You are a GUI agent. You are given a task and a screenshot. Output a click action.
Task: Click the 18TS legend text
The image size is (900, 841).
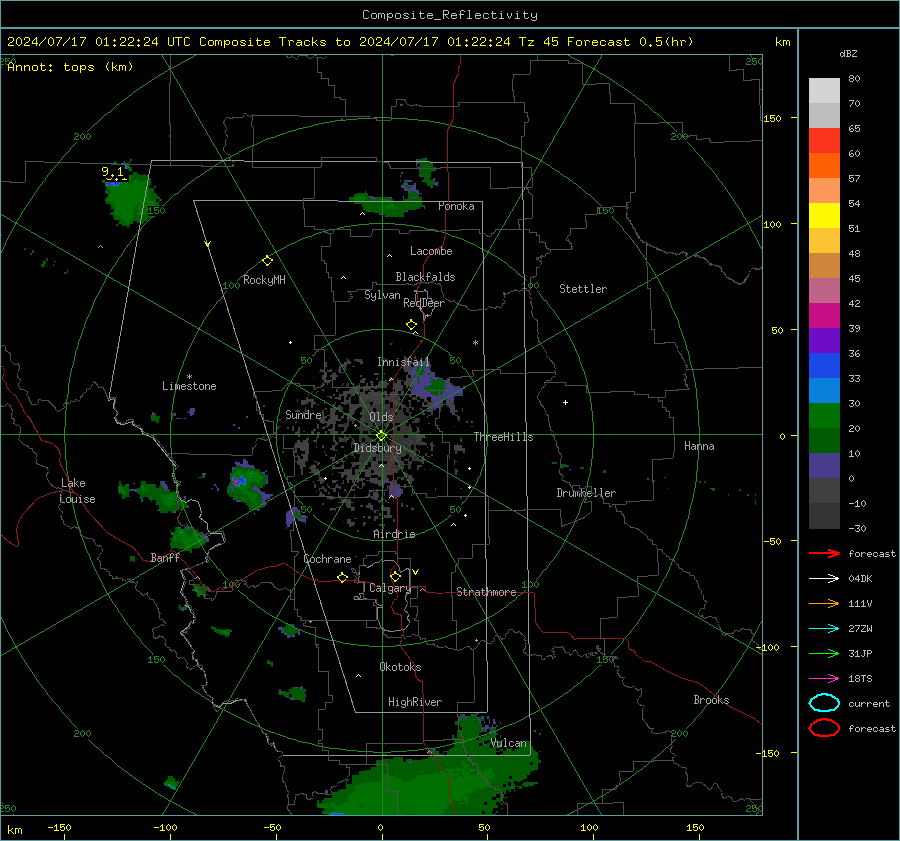860,679
